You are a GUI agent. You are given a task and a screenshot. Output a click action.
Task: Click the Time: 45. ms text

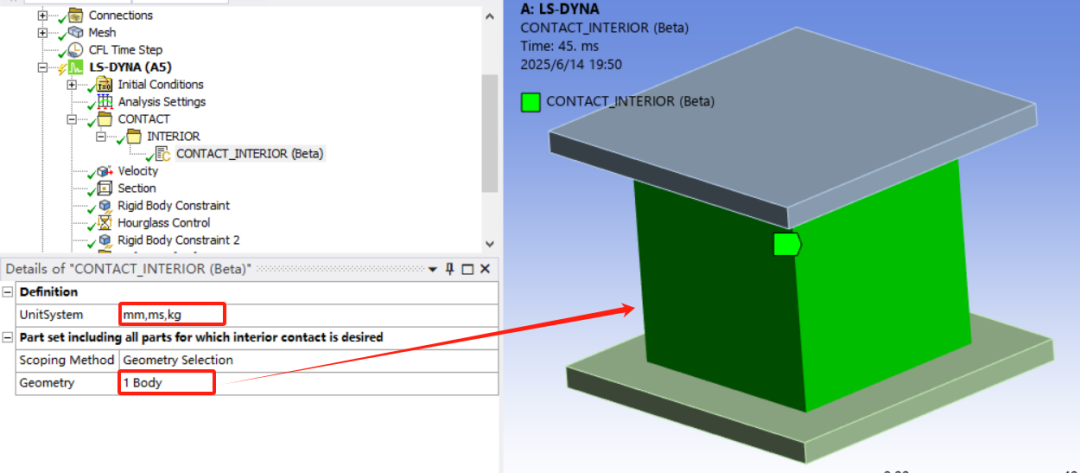point(559,46)
